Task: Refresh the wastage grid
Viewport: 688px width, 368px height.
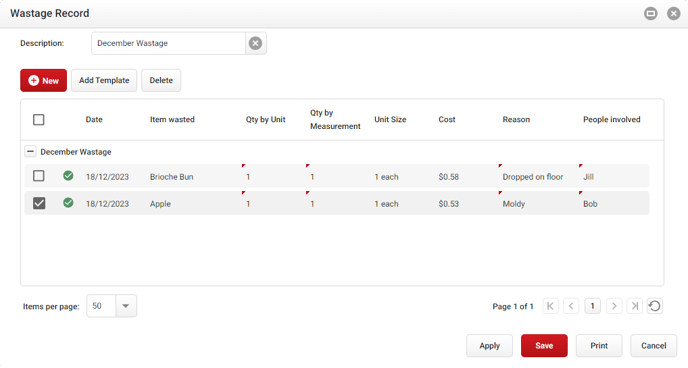Action: coord(655,306)
